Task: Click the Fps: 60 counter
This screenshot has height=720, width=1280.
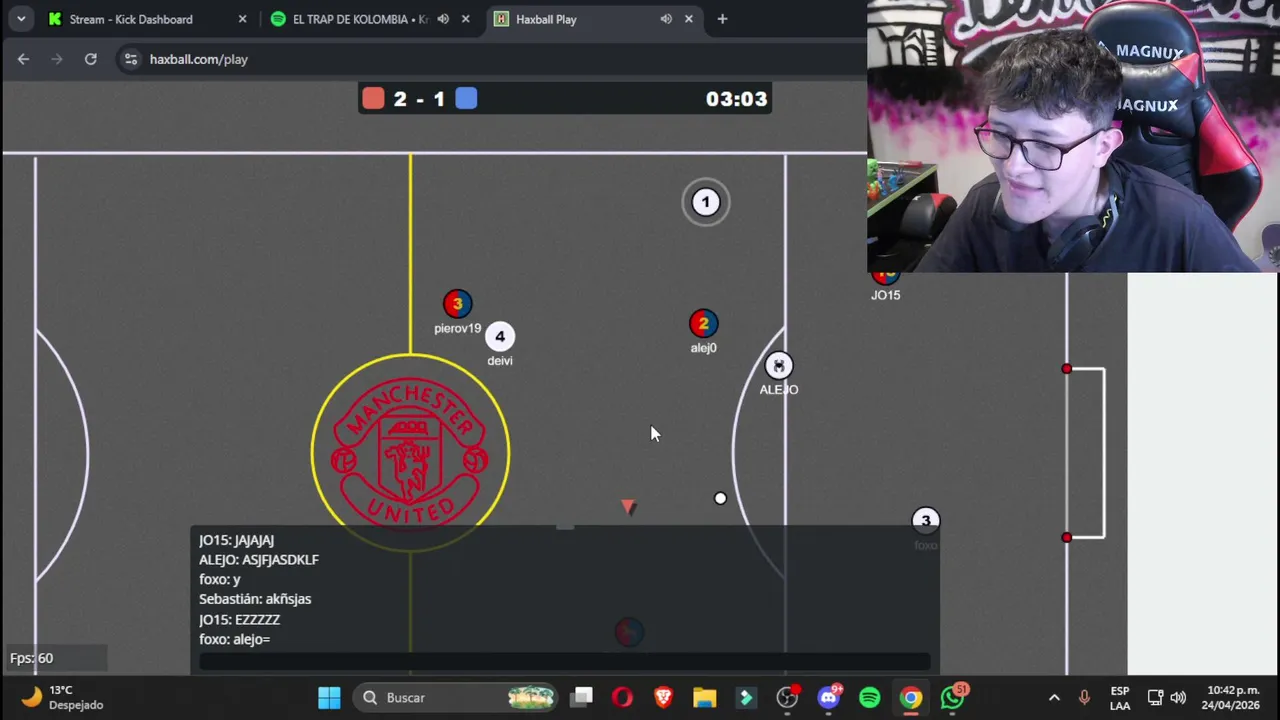Action: 32,658
